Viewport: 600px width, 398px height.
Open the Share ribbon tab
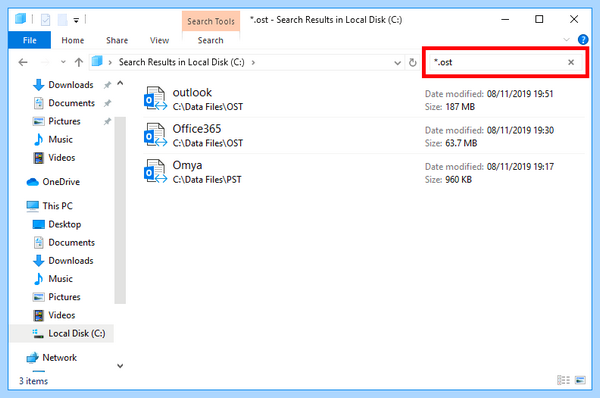tap(117, 40)
